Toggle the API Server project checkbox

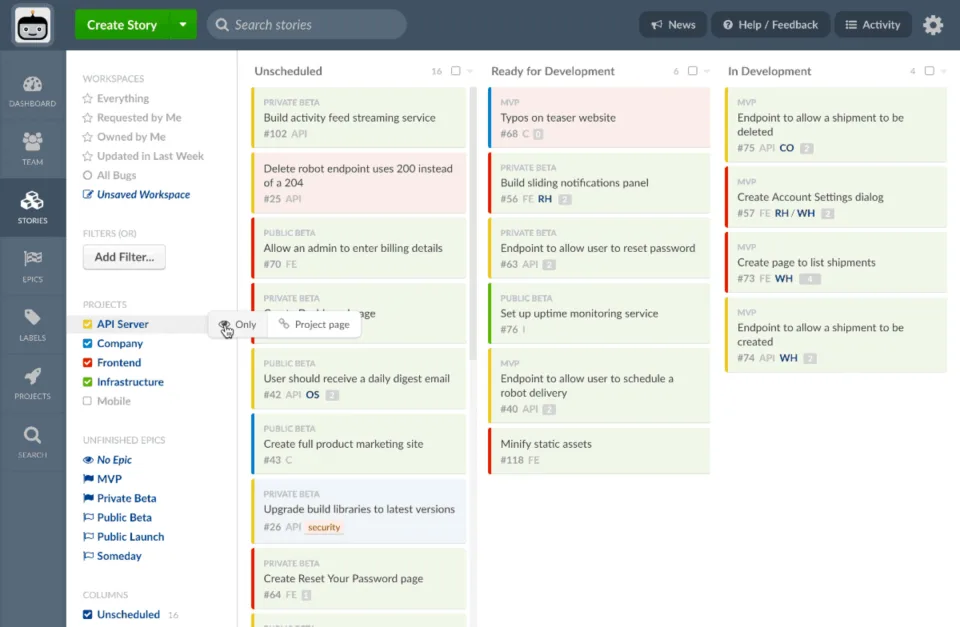tap(88, 325)
